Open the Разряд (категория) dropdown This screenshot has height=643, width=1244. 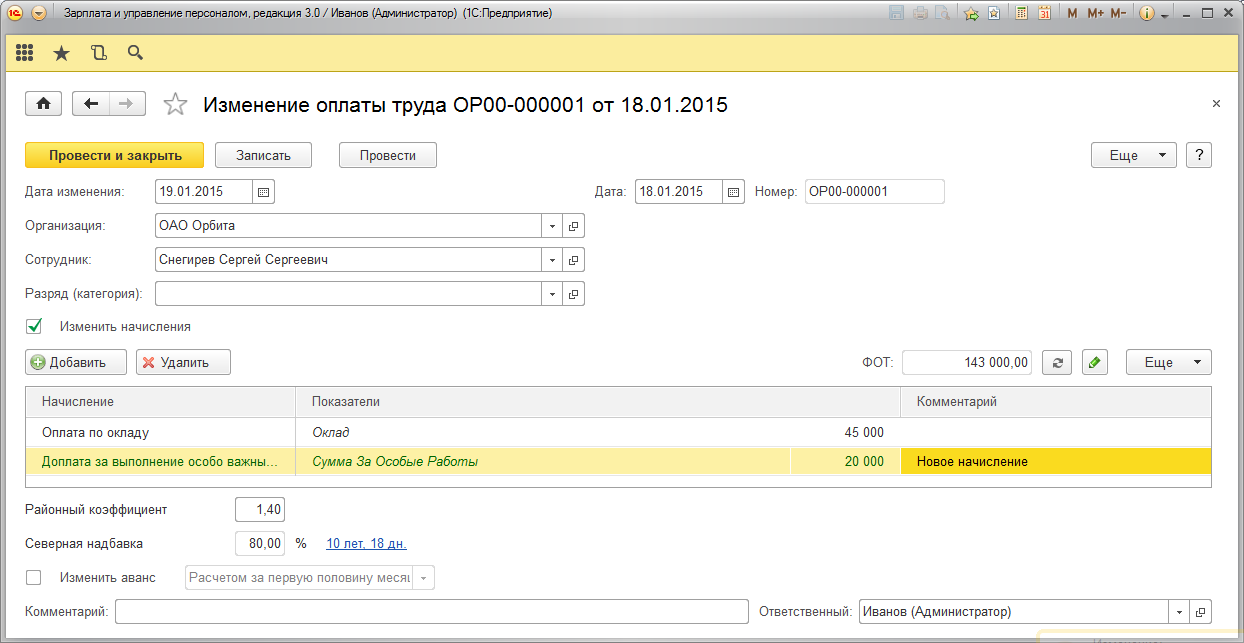click(551, 294)
